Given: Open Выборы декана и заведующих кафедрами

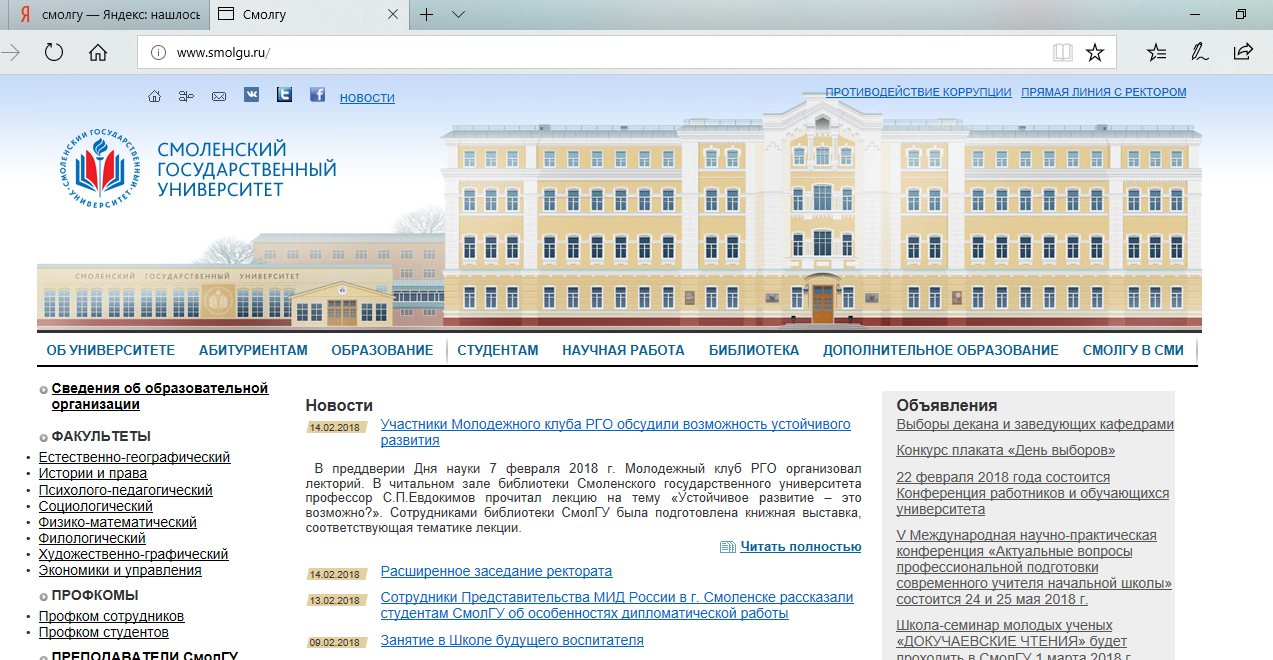Looking at the screenshot, I should pos(1035,424).
